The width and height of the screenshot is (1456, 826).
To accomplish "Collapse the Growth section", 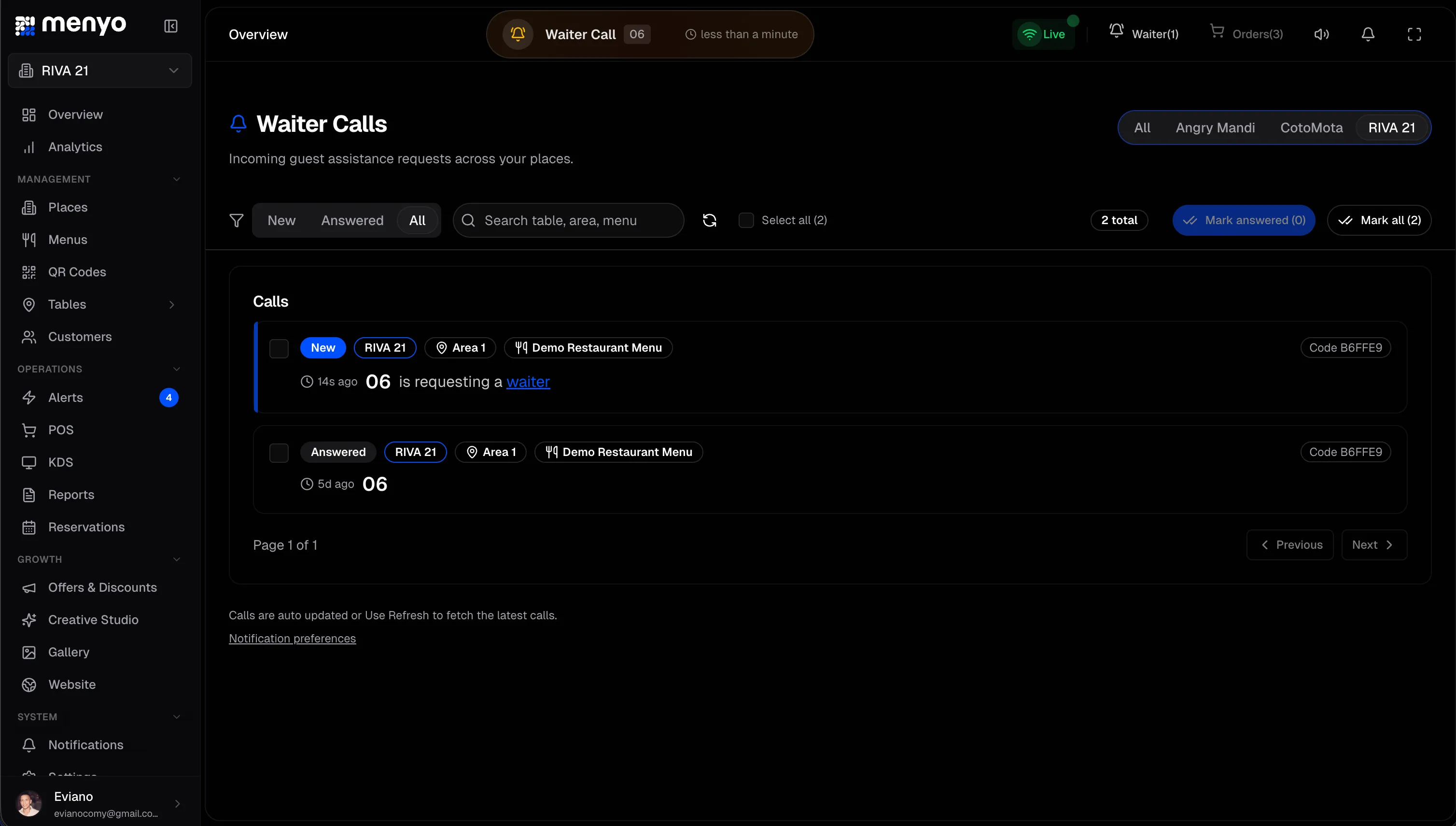I will coord(176,559).
